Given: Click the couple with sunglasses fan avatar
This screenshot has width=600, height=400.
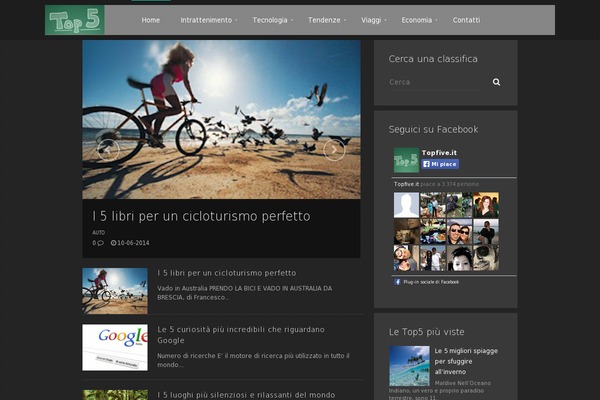Looking at the screenshot, I should point(460,232).
